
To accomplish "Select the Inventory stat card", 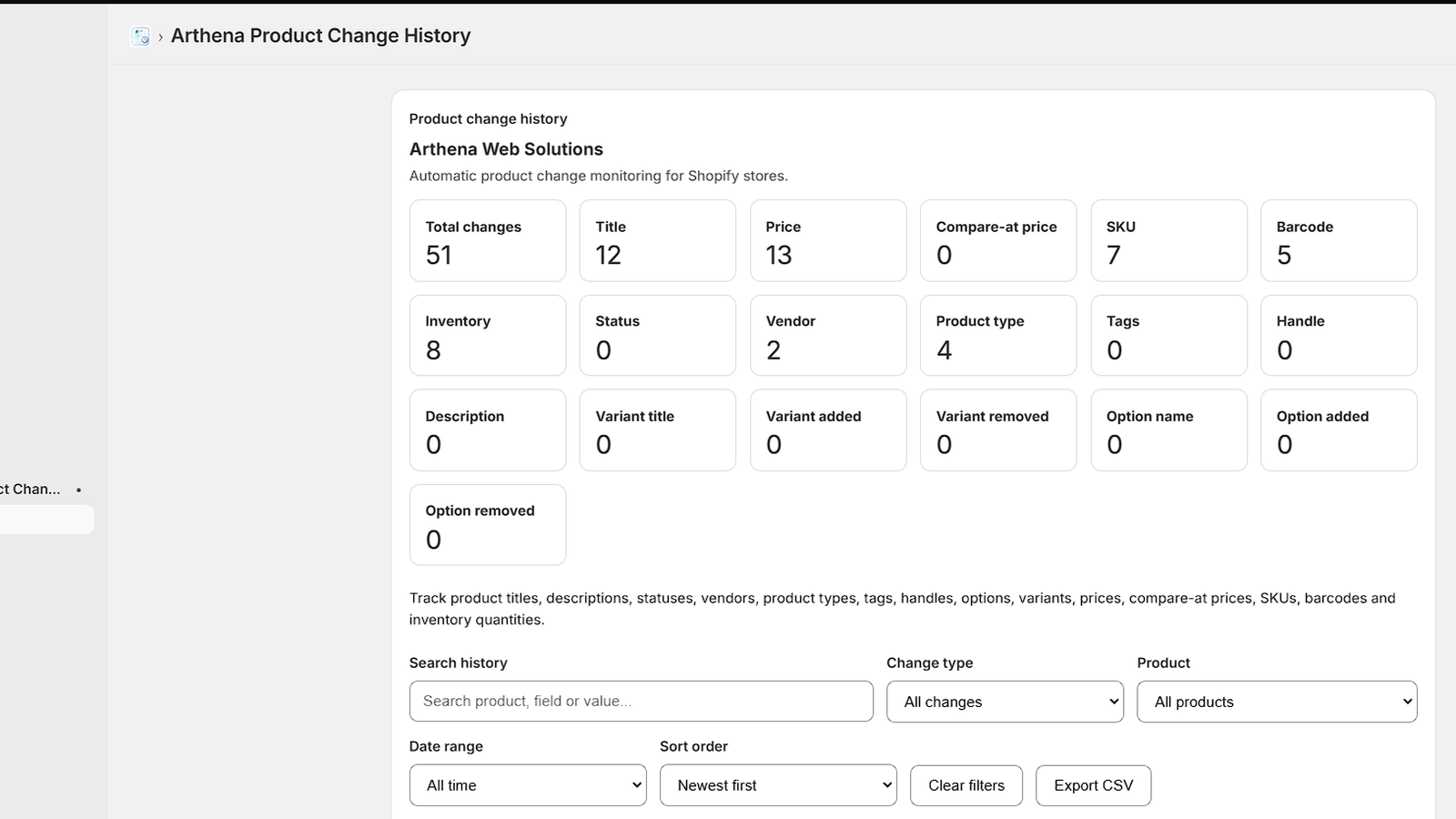I will tap(488, 336).
